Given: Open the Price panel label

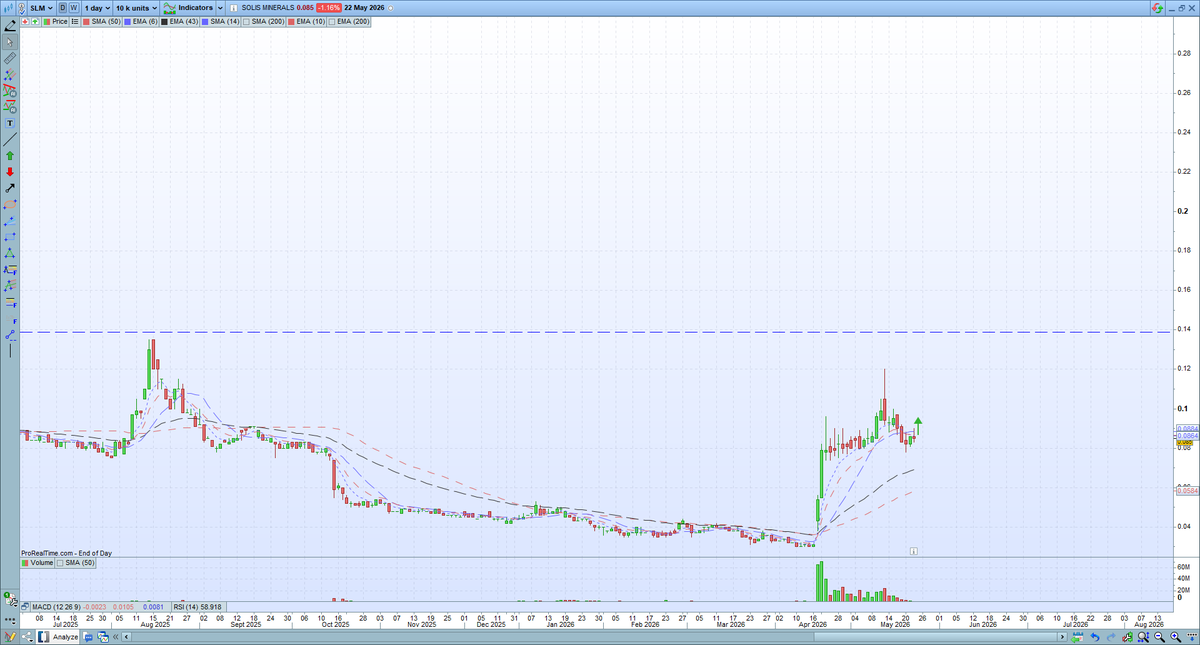Looking at the screenshot, I should click(55, 21).
